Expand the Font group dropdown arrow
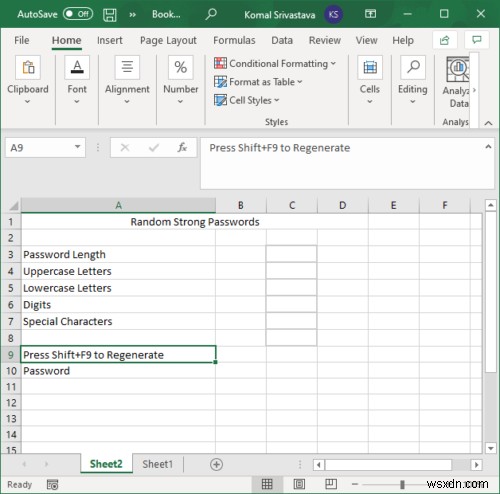500x494 pixels. (x=77, y=102)
